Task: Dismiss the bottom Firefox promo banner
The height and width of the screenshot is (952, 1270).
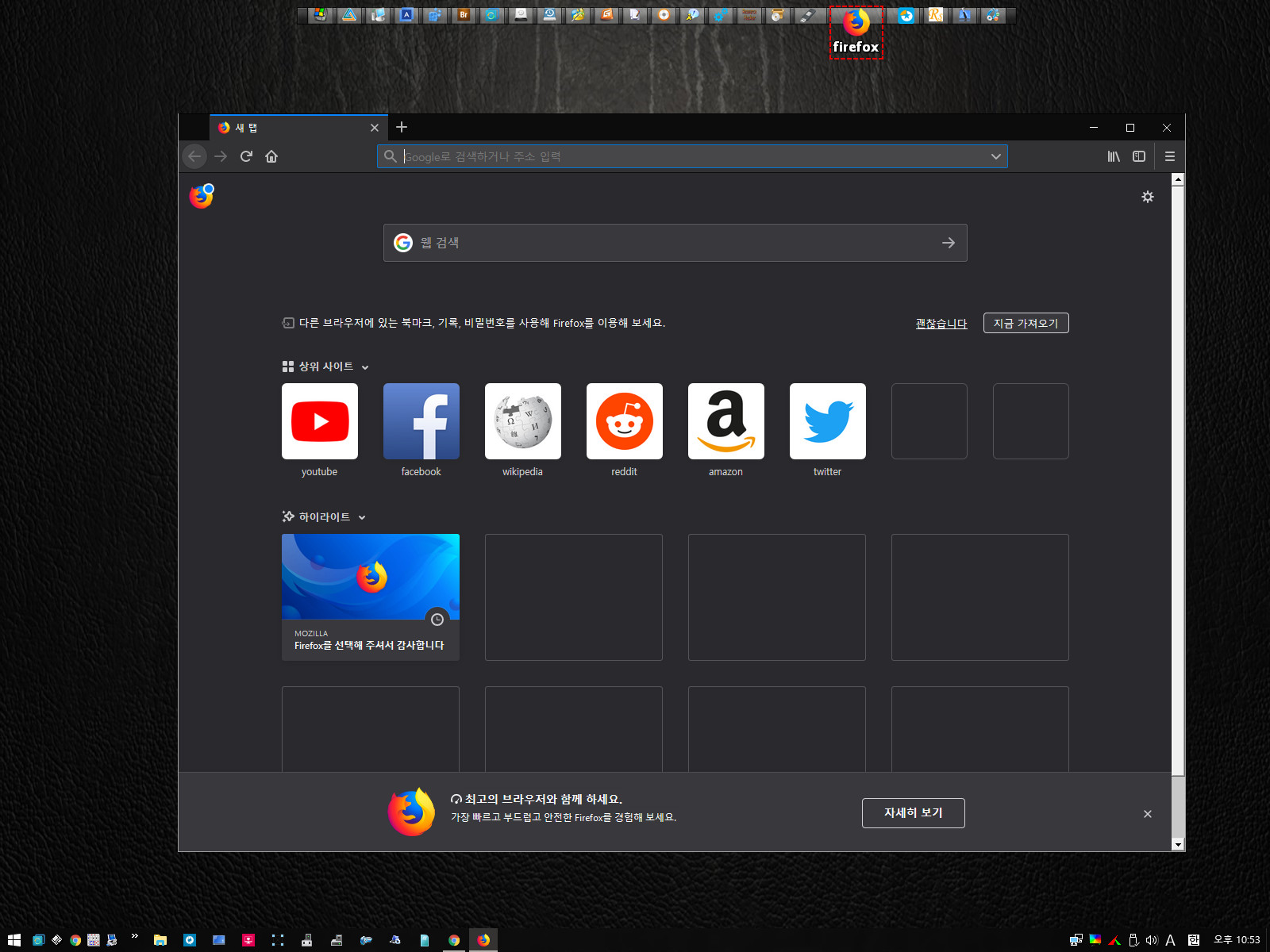Action: coord(1148,814)
